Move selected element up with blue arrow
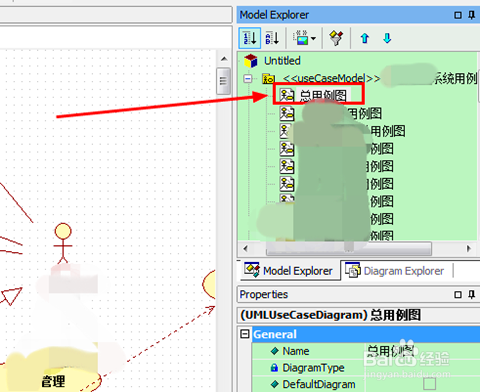Image resolution: width=480 pixels, height=392 pixels. tap(365, 38)
